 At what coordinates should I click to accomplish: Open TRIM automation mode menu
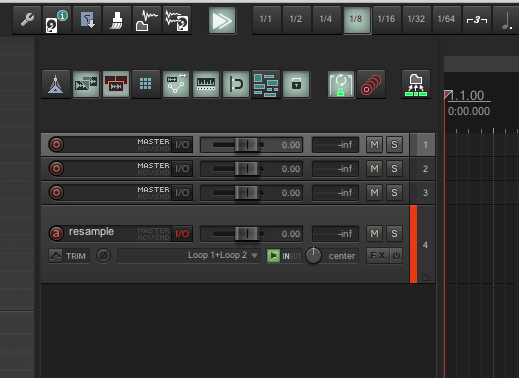coord(69,256)
